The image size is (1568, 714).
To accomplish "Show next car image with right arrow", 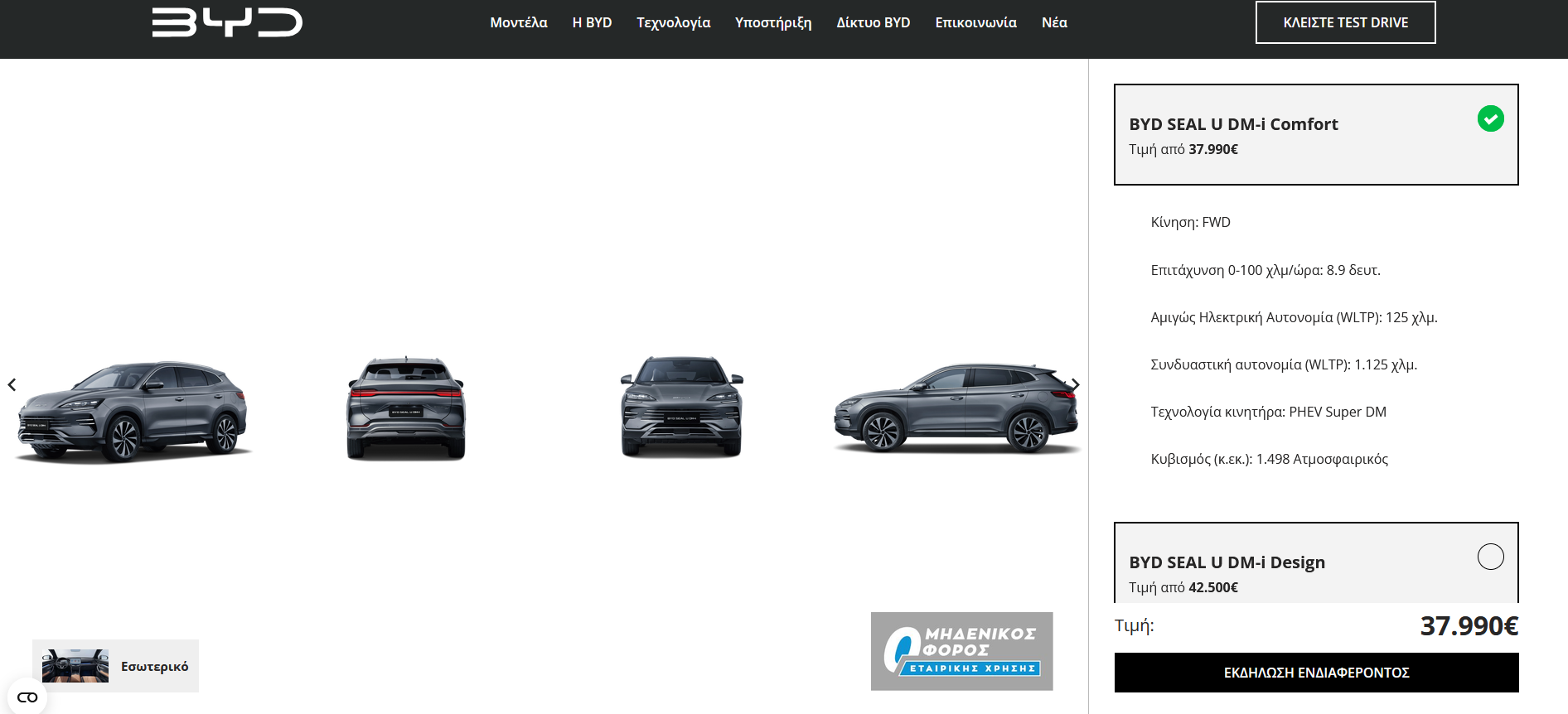I will point(1075,384).
